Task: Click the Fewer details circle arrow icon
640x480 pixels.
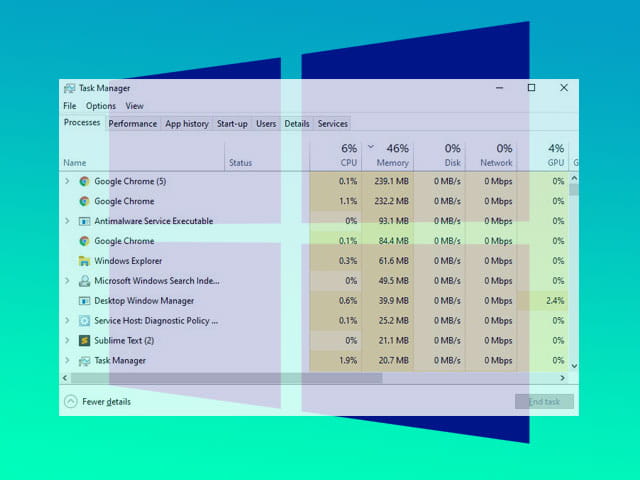Action: pyautogui.click(x=71, y=402)
